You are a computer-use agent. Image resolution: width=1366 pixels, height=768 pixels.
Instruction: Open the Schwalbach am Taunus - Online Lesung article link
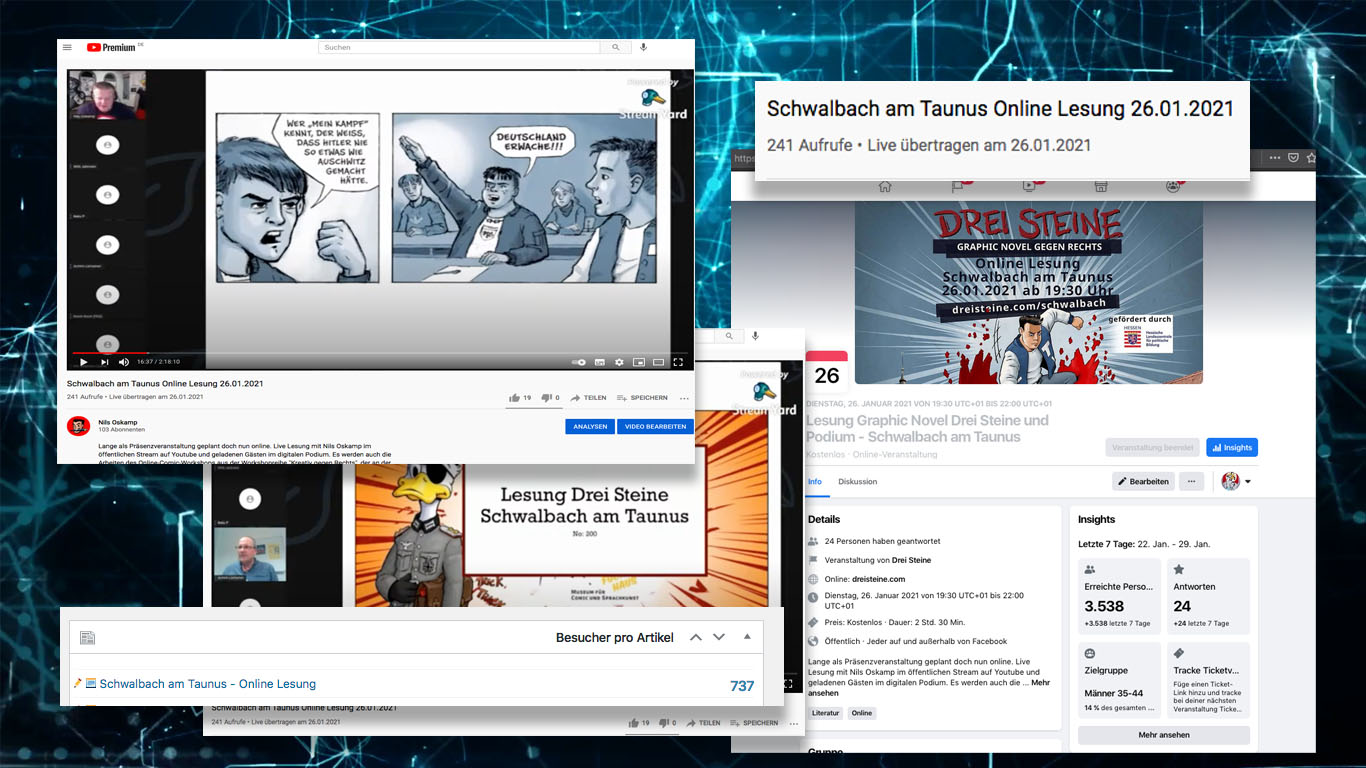(x=208, y=684)
